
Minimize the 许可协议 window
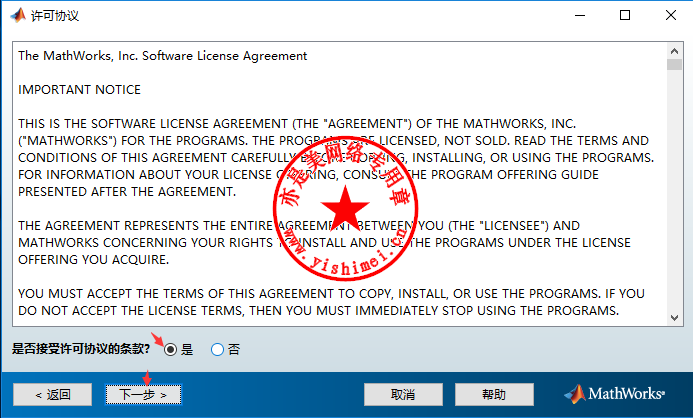(x=580, y=15)
